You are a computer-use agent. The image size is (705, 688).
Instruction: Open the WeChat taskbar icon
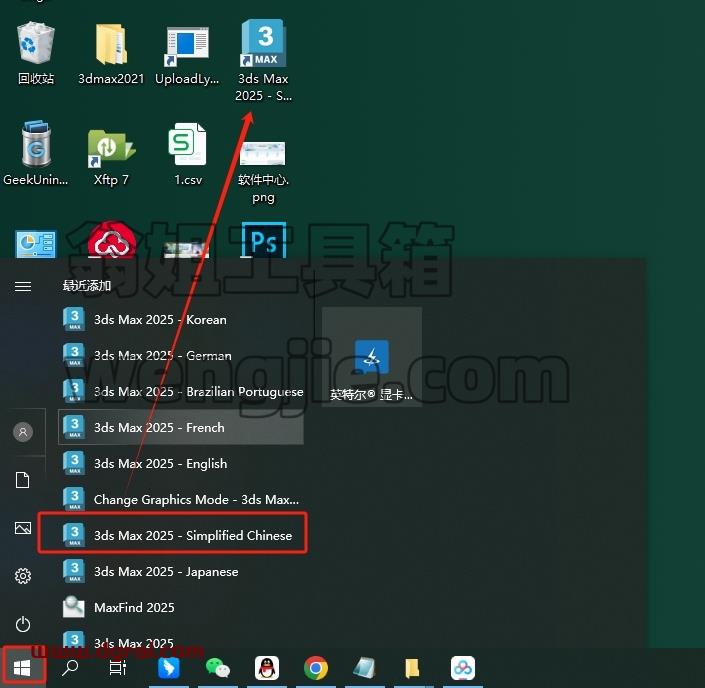[x=218, y=668]
